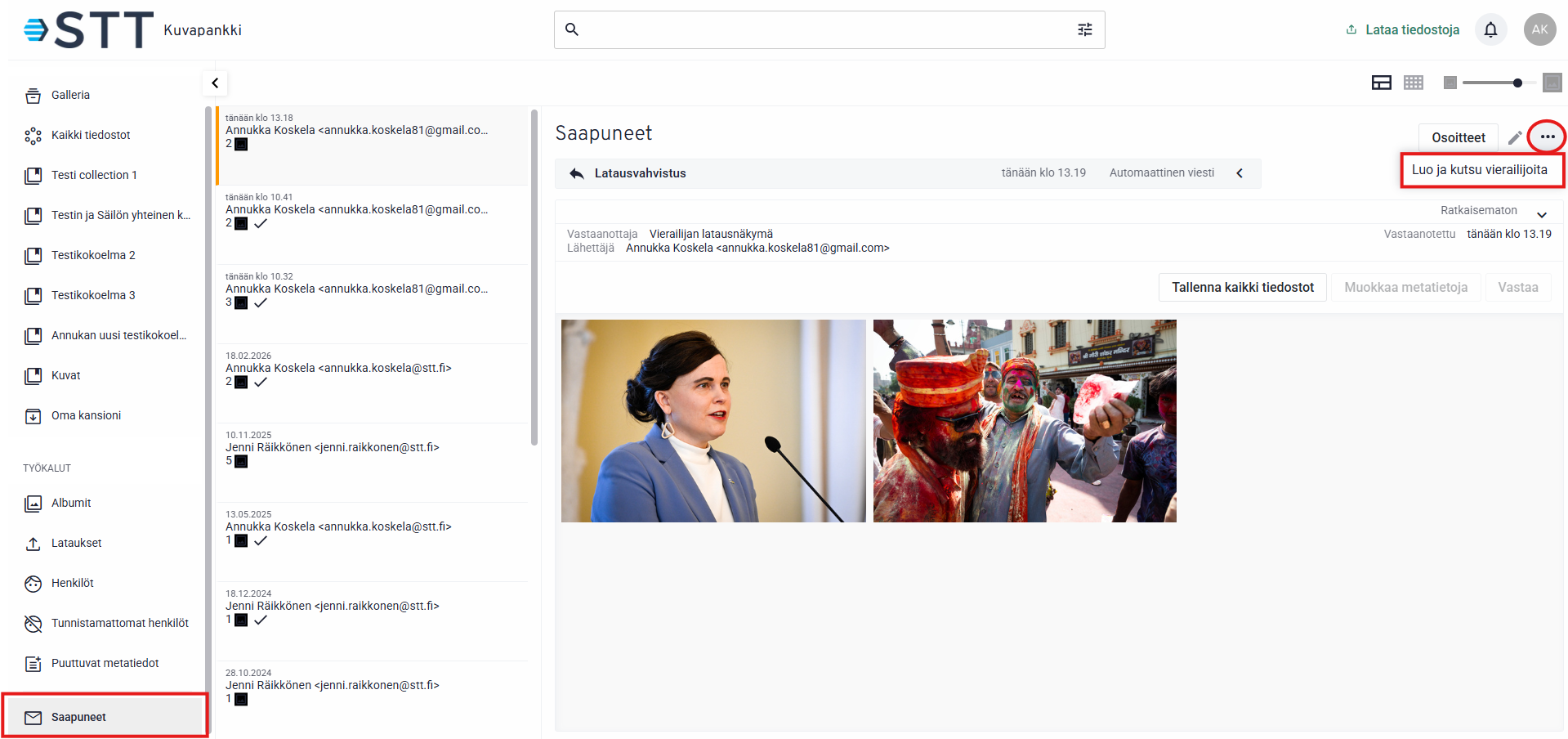This screenshot has width=1568, height=739.
Task: Click Lataa tiedostoja upload link
Action: (1403, 30)
